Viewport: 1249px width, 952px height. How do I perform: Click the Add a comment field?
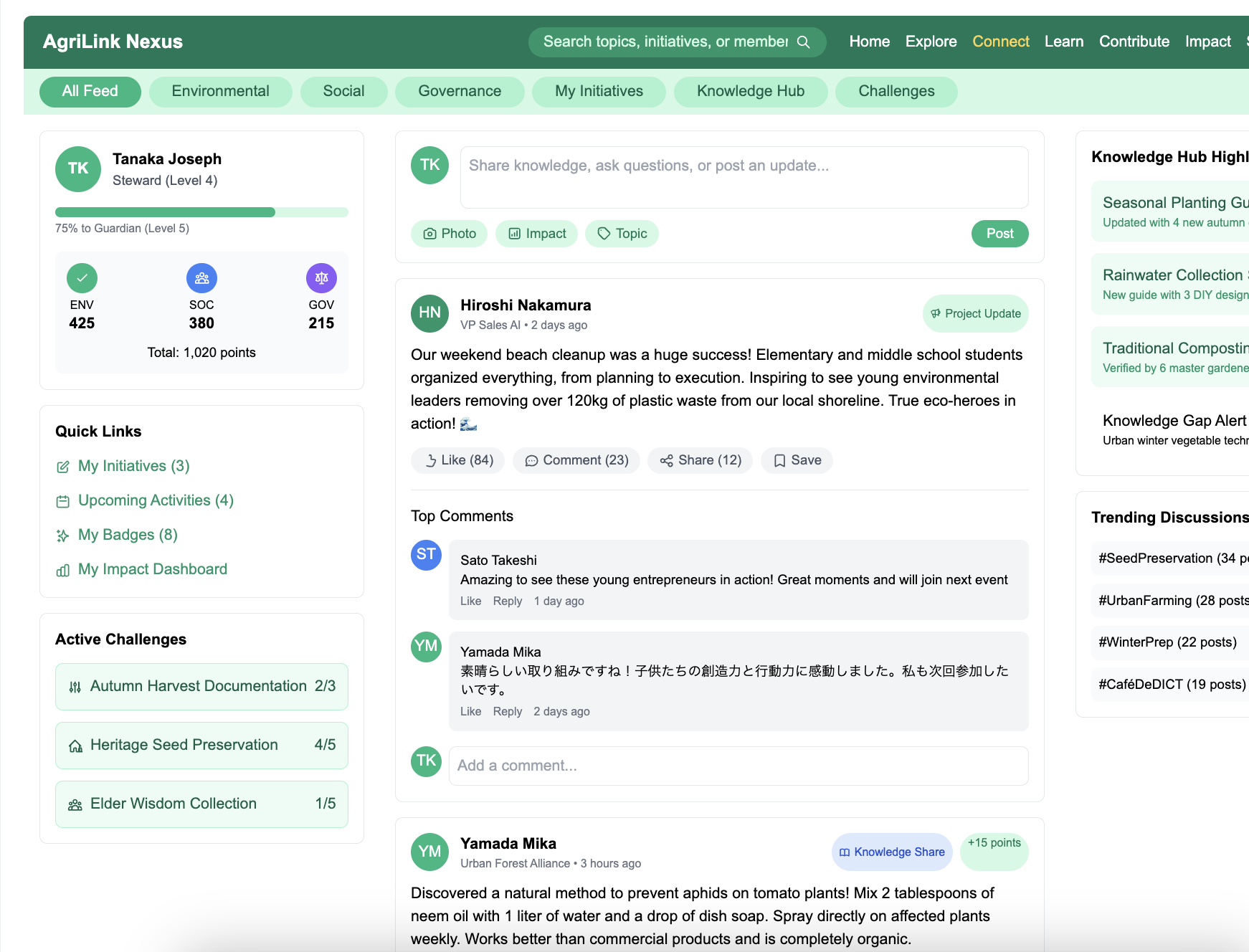coord(739,766)
